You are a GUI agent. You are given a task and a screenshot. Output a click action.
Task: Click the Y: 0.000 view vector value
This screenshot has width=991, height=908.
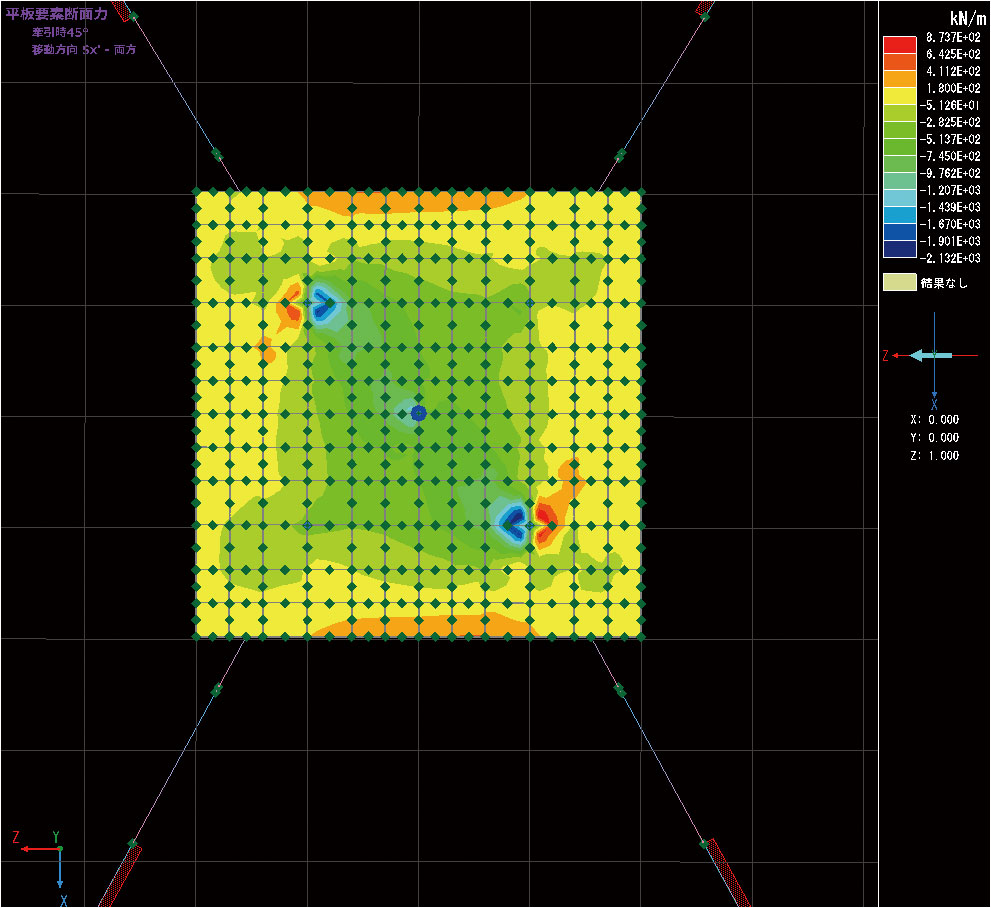click(x=934, y=438)
